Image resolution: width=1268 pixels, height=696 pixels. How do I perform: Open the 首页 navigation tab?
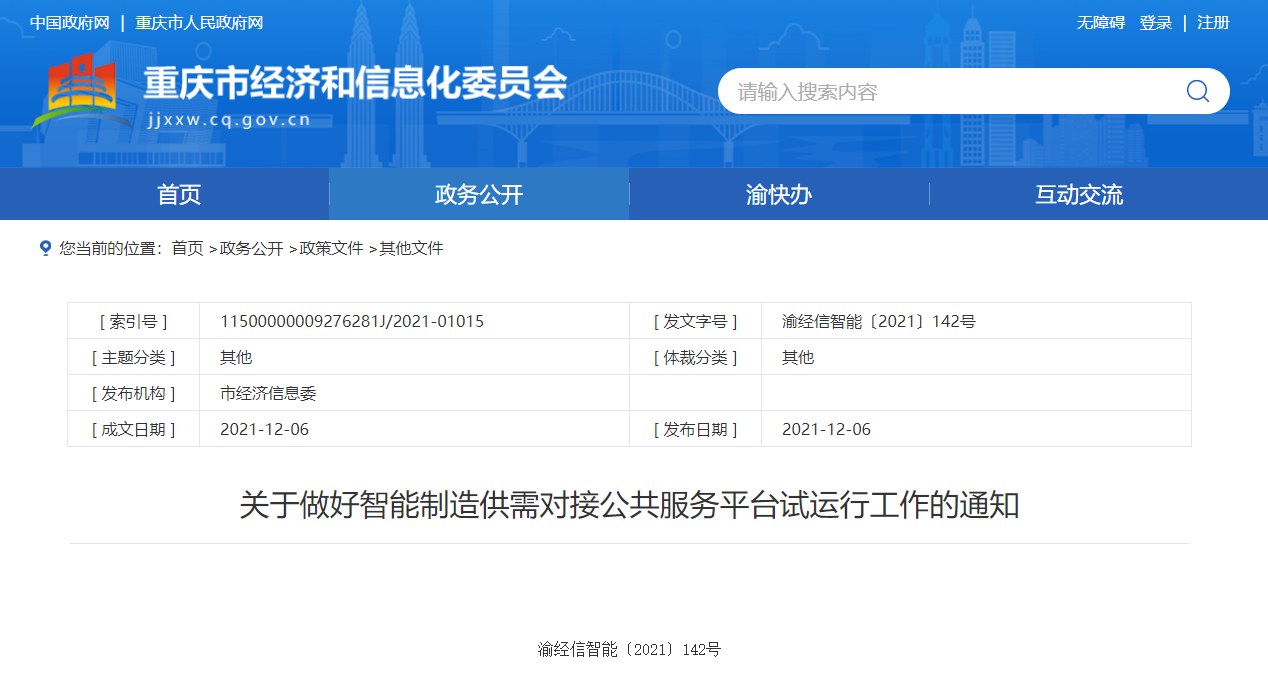pos(179,195)
